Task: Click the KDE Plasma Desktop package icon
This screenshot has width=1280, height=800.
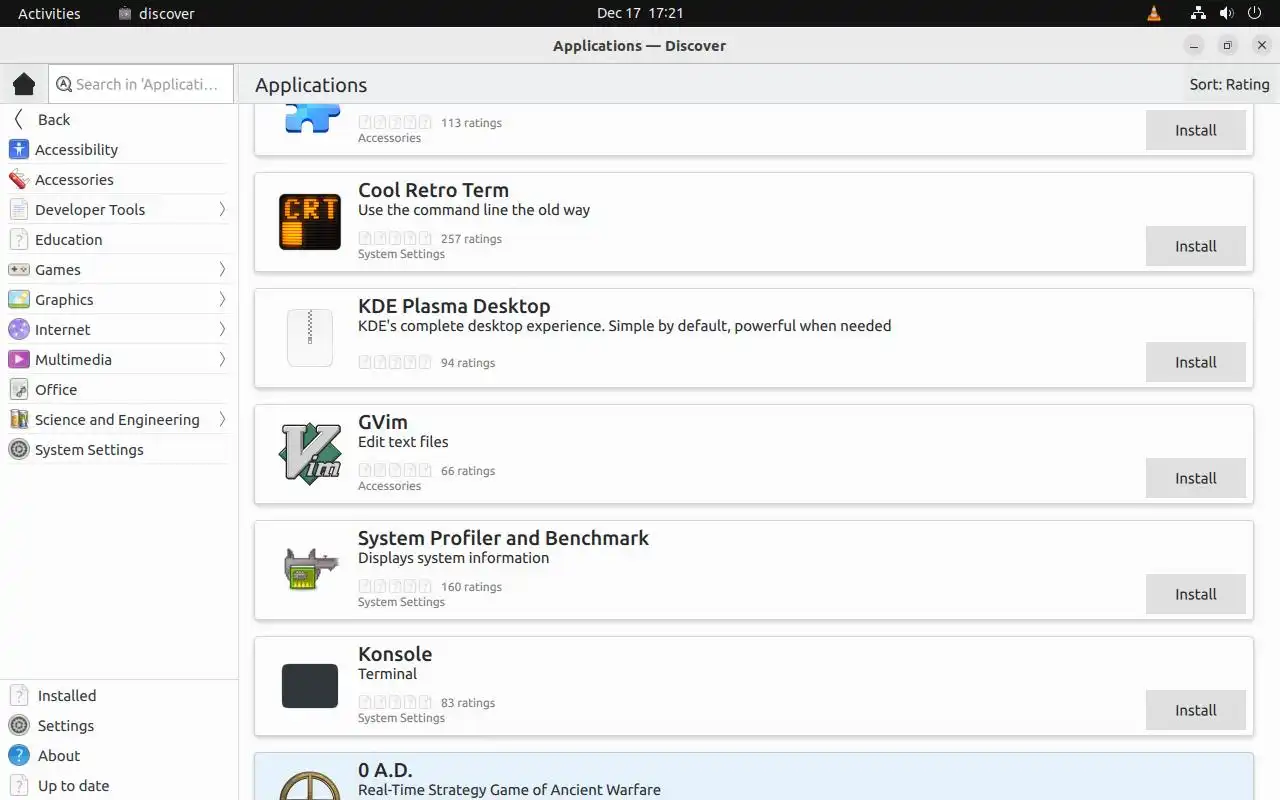Action: point(310,338)
